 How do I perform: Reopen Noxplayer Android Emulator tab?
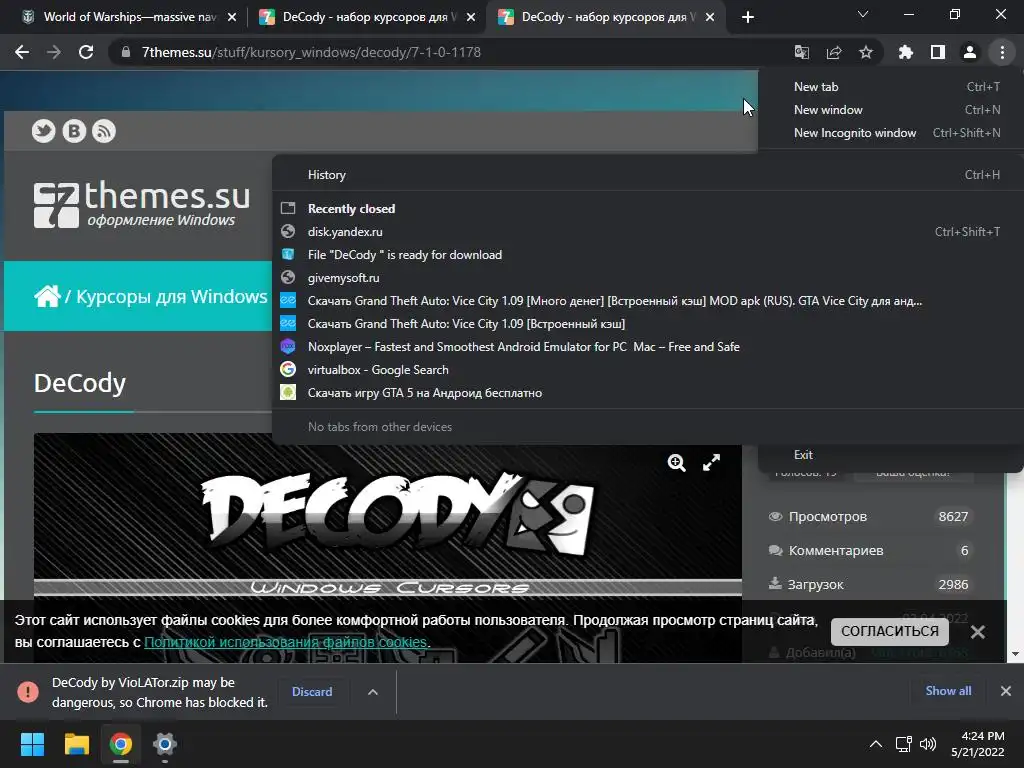click(x=648, y=347)
